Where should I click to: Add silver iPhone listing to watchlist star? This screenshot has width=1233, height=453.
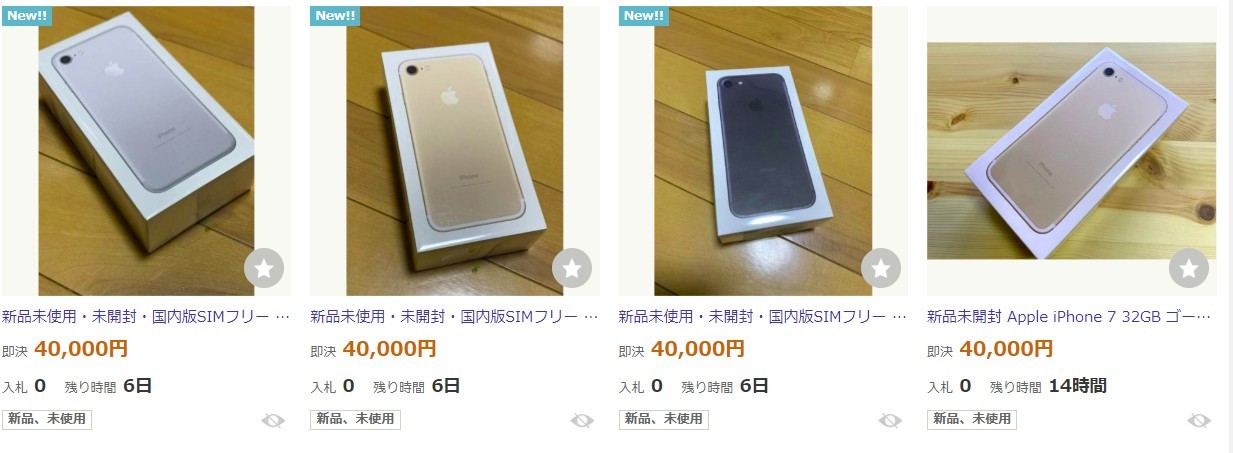(x=264, y=268)
